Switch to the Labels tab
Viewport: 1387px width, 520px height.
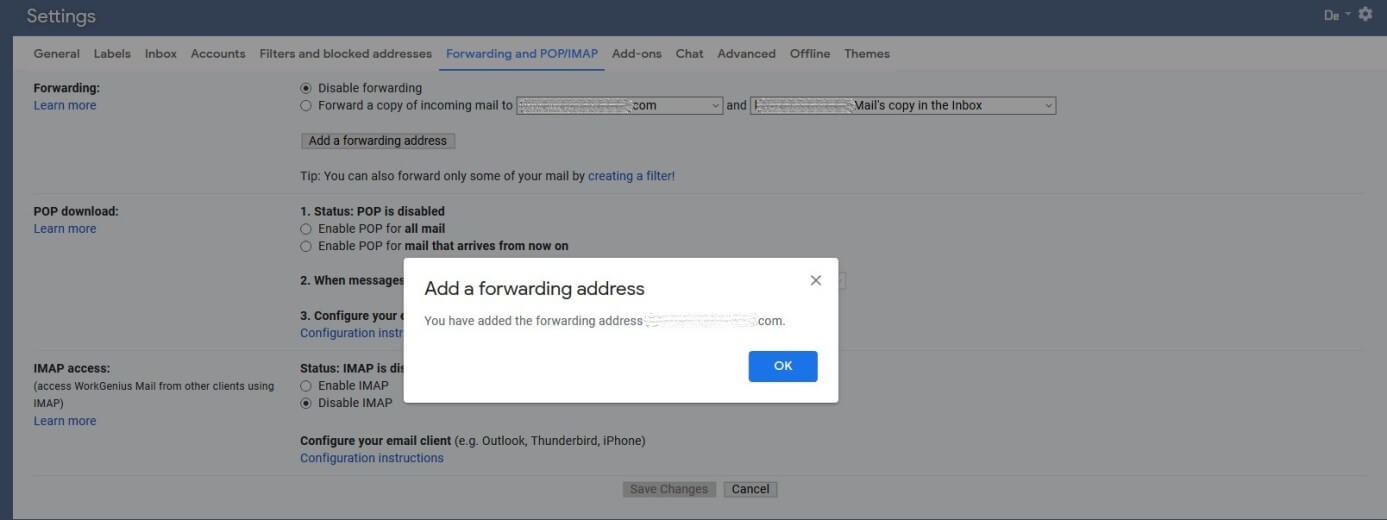[x=112, y=54]
